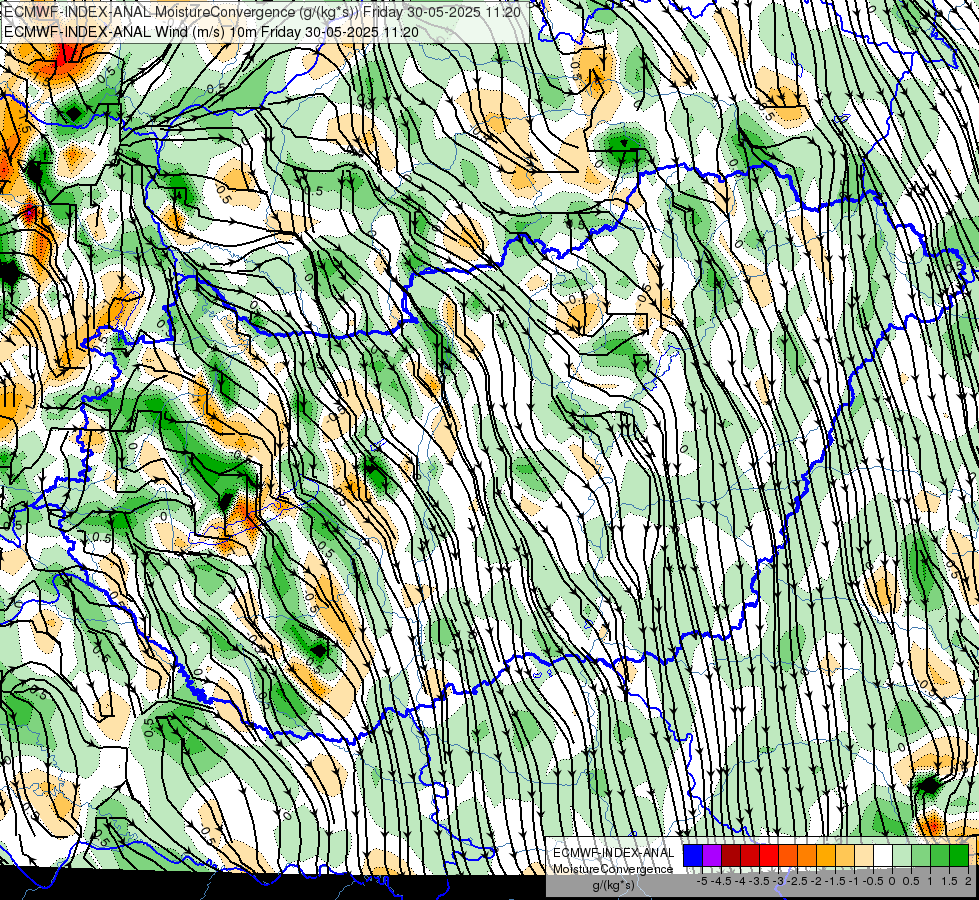Click the '-5' tick label in legend

click(702, 881)
